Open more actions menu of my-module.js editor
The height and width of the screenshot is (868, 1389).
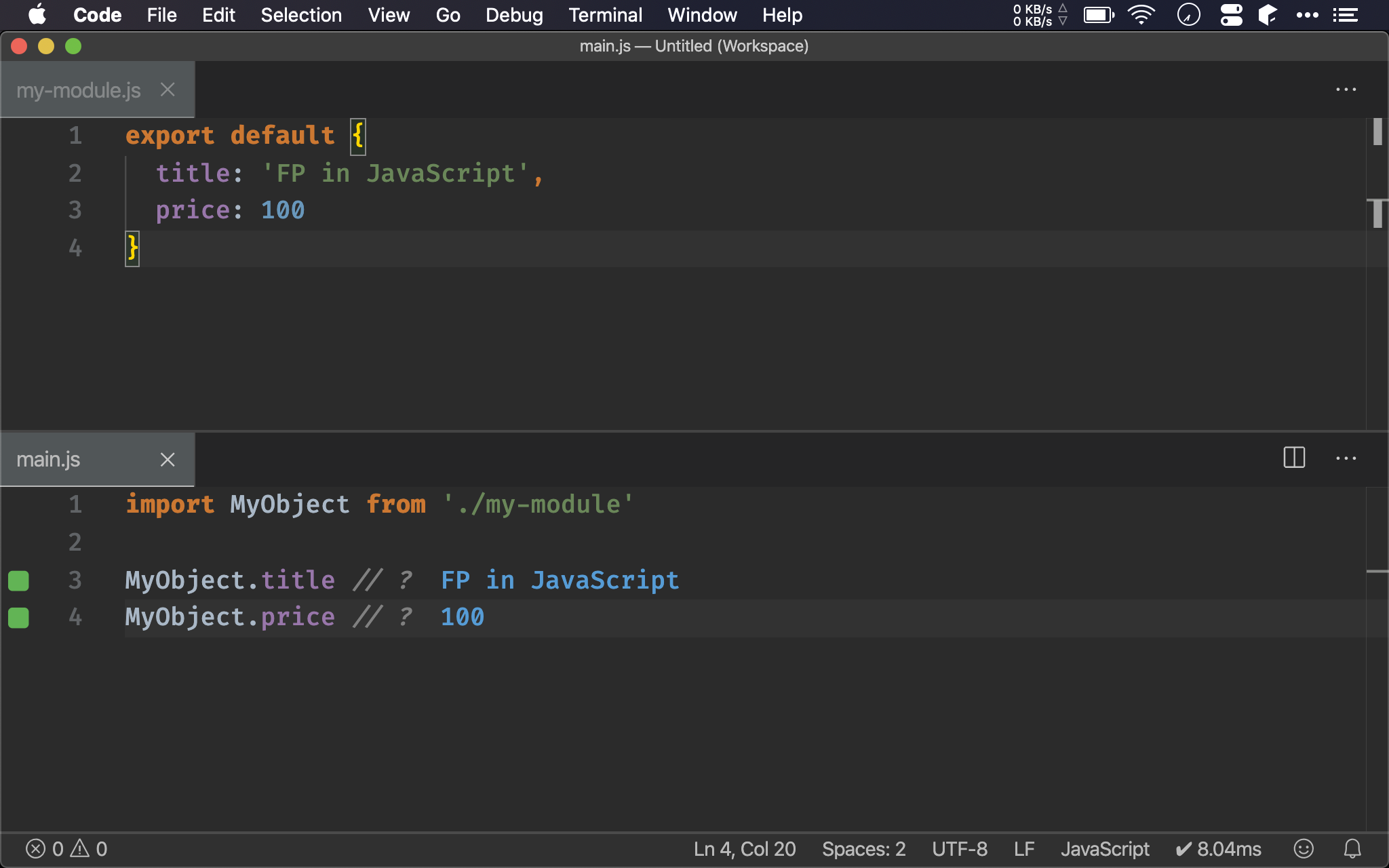click(x=1346, y=90)
